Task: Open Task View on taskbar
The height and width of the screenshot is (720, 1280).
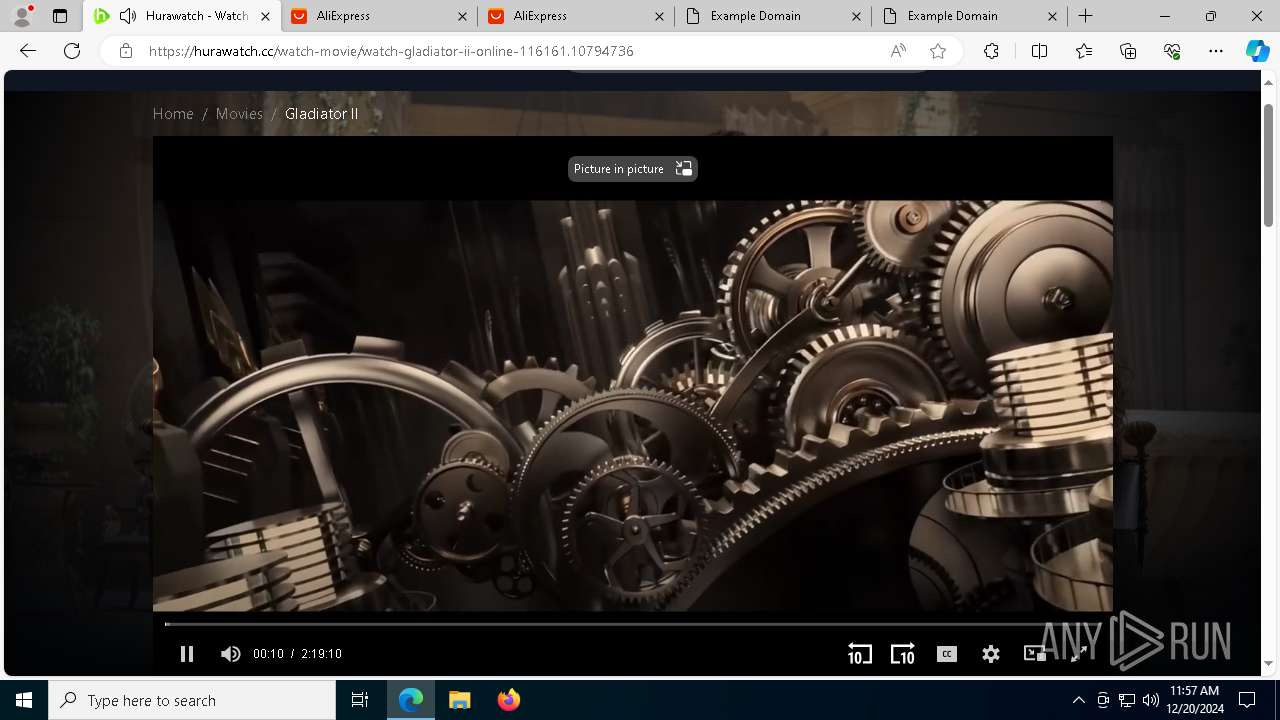Action: [x=360, y=700]
